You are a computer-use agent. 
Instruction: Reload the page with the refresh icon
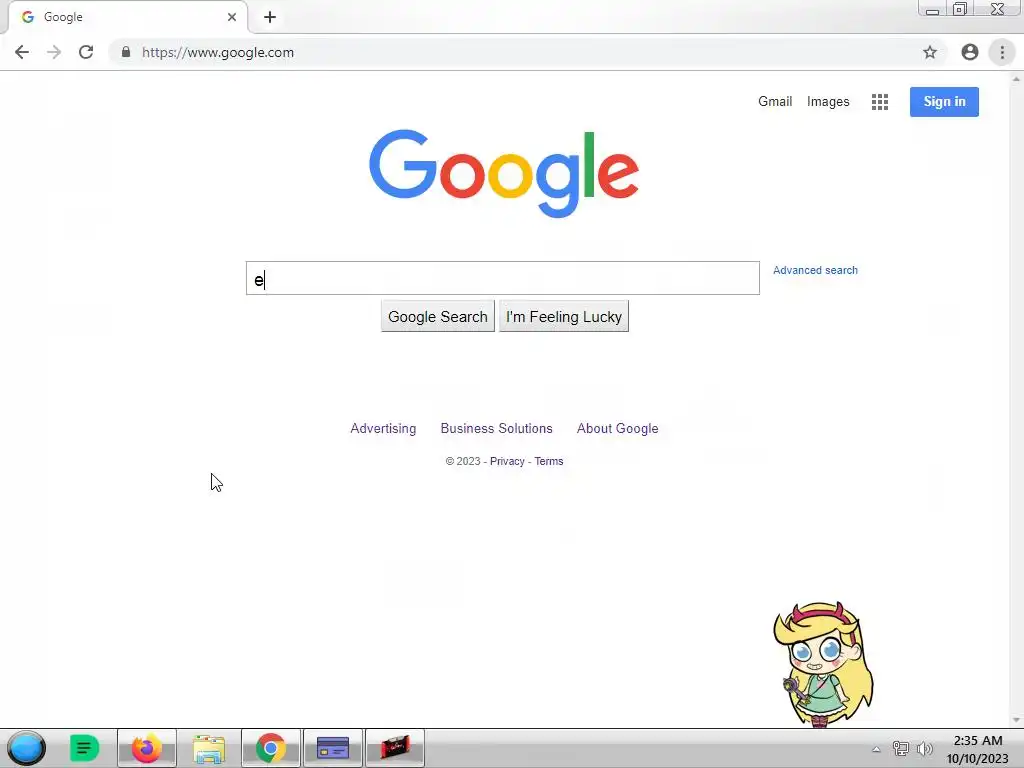[86, 52]
